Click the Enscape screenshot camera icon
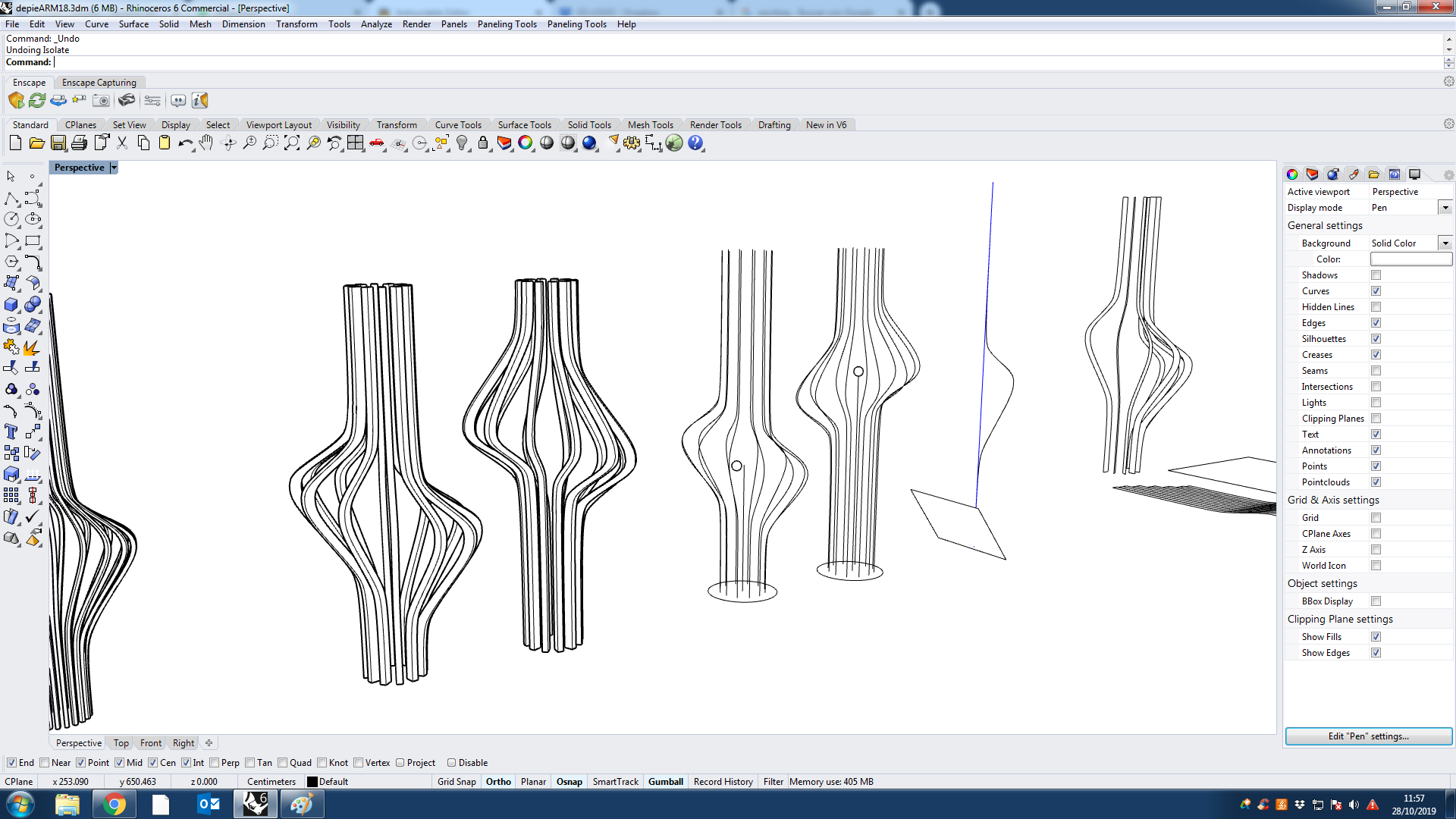Screen dimensions: 1456x819 [x=101, y=100]
